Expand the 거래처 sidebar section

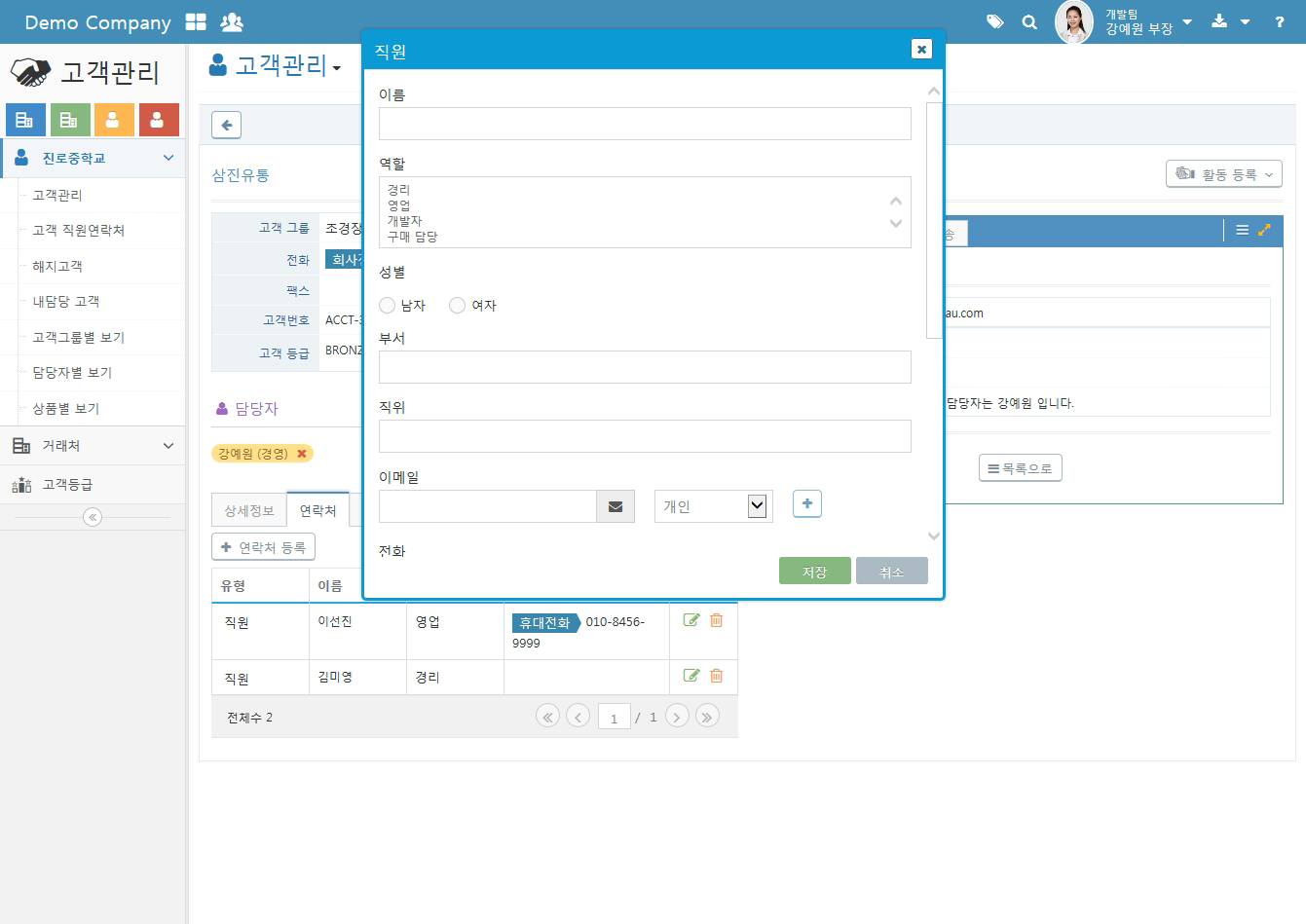pos(93,446)
